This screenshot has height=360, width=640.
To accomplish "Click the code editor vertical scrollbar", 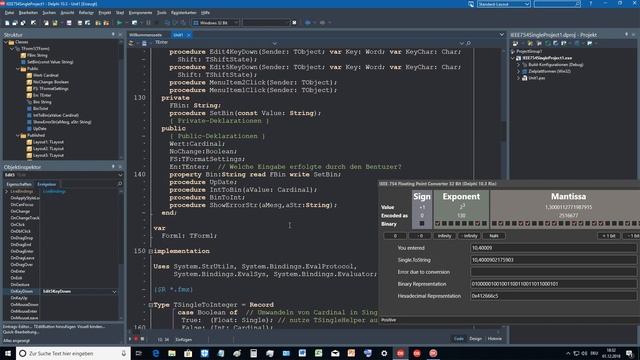I will pos(504,188).
